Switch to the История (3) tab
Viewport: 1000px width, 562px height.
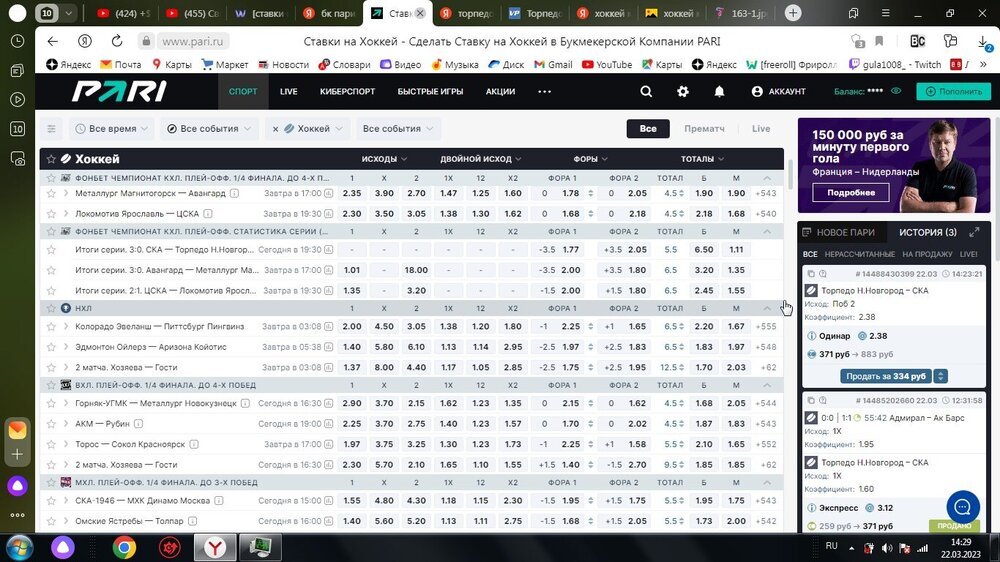click(x=927, y=232)
